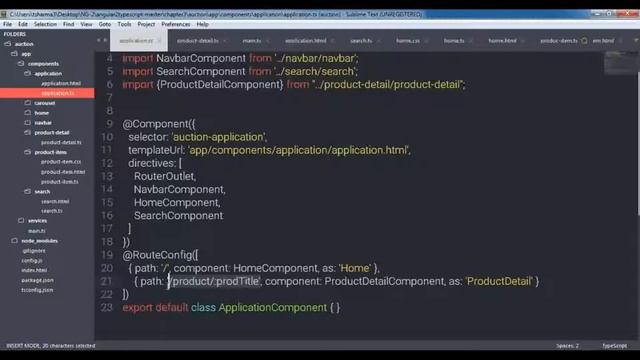Close the product-detail.ts tab
This screenshot has height=360, width=640.
225,41
